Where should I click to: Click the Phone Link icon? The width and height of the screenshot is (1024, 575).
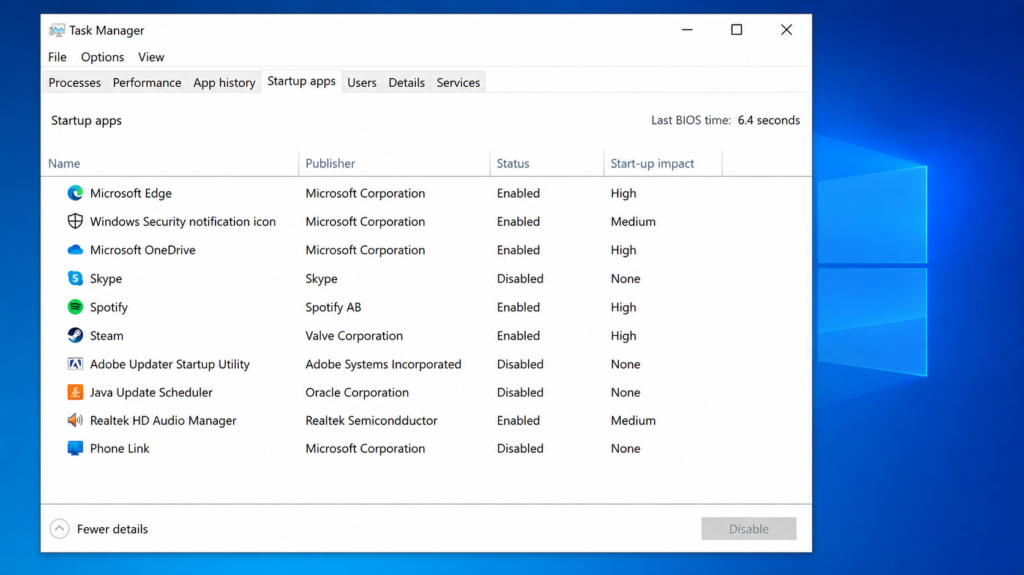click(75, 448)
